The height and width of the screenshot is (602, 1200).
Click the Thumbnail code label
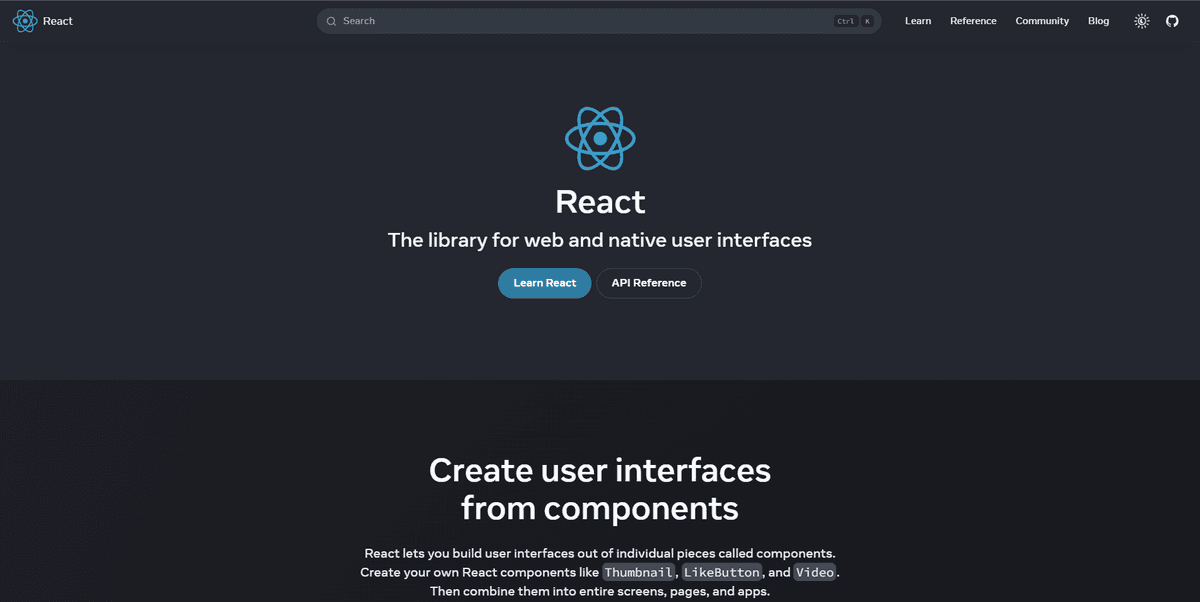(x=640, y=572)
